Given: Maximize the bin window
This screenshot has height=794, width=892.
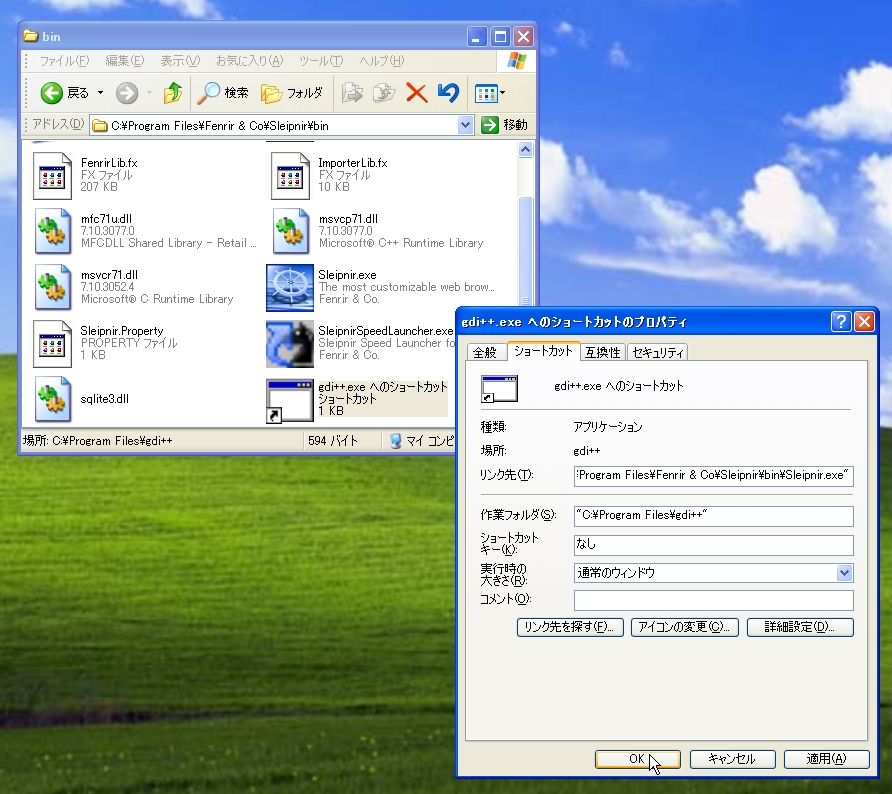Looking at the screenshot, I should (500, 37).
